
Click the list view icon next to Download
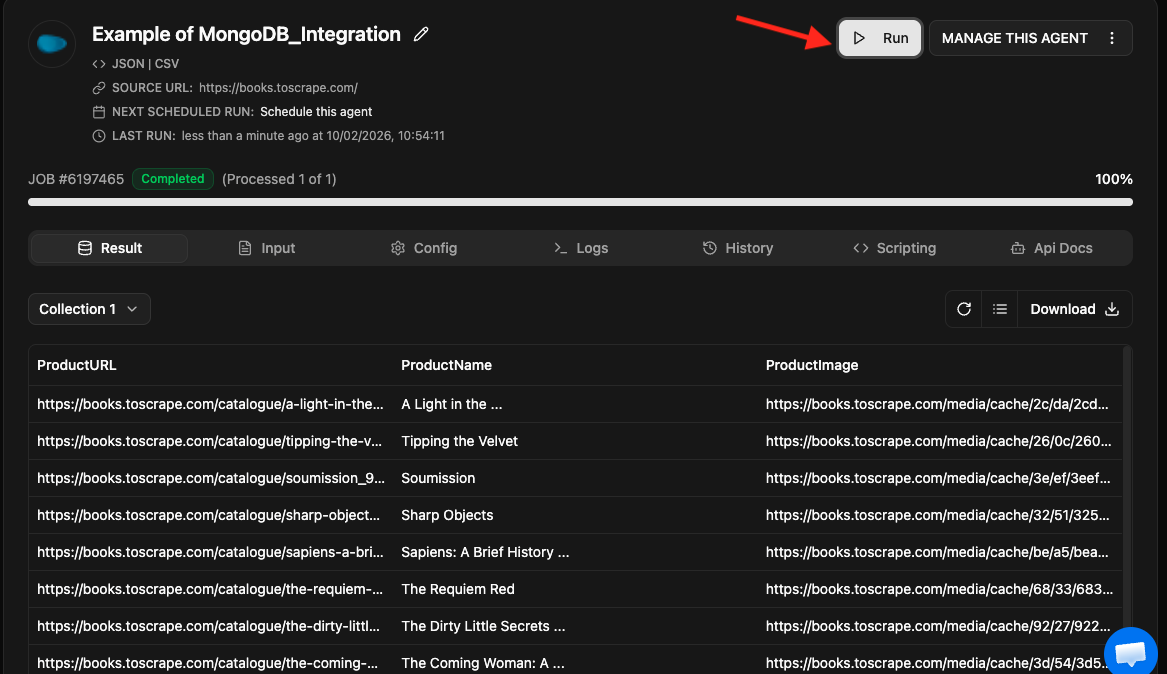tap(999, 309)
